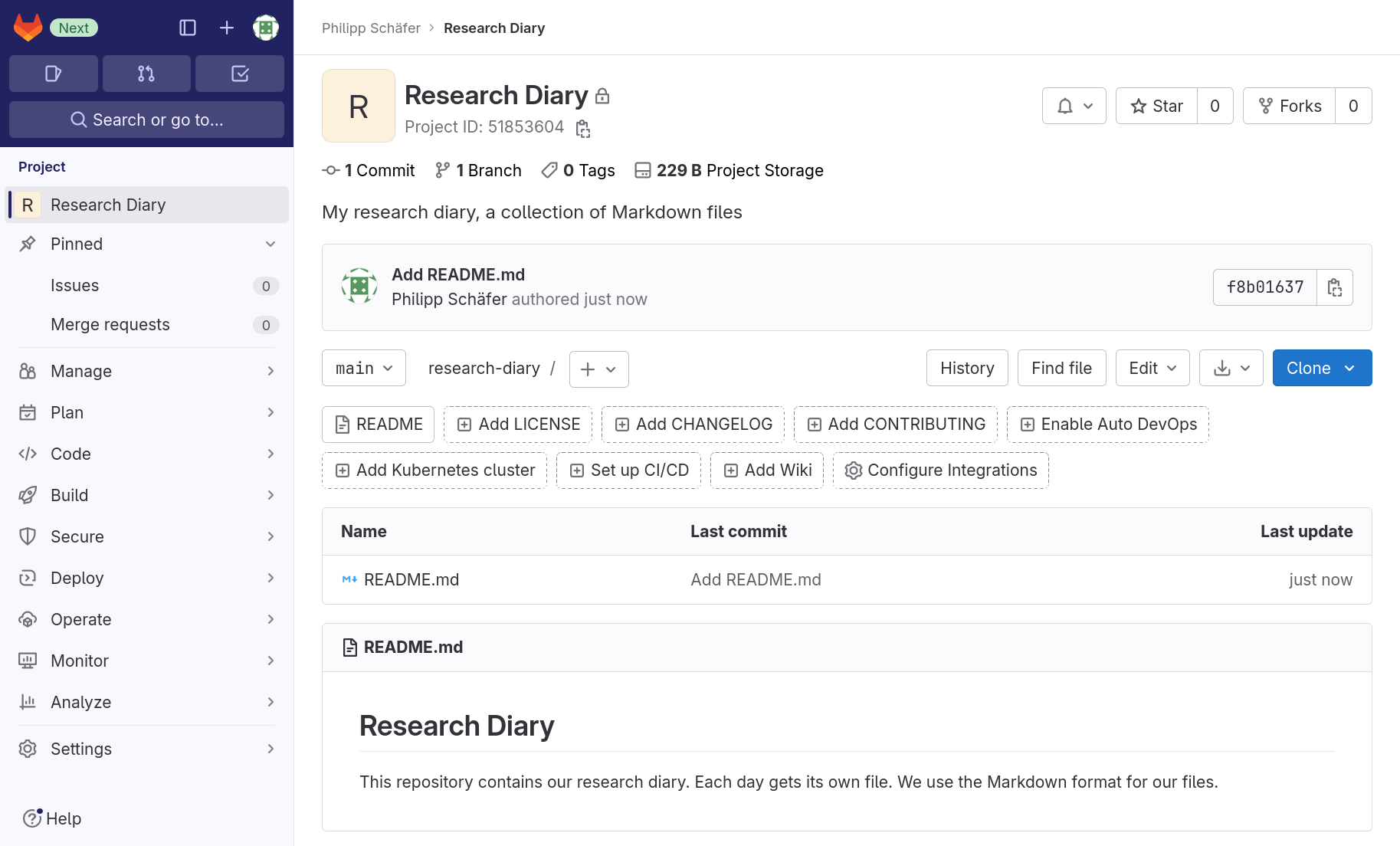Copy commit SHA f8b01637 to clipboard
Viewport: 1400px width, 846px height.
(1335, 287)
